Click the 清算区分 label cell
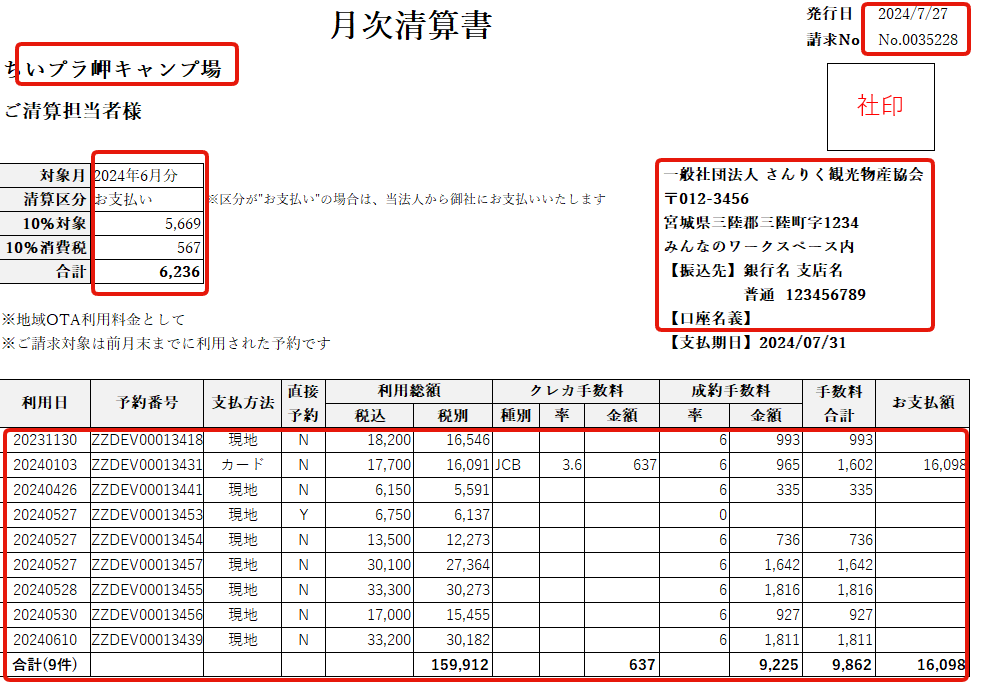The width and height of the screenshot is (981, 695). point(45,199)
